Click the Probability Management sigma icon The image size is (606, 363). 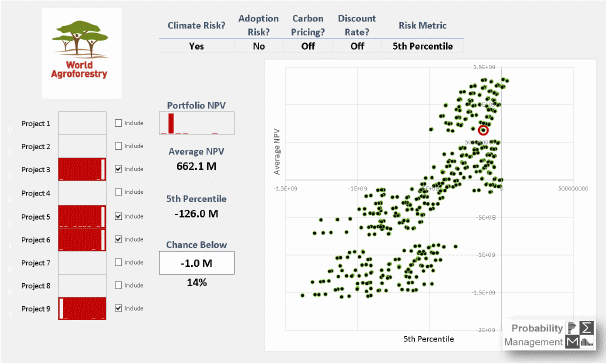pyautogui.click(x=586, y=328)
